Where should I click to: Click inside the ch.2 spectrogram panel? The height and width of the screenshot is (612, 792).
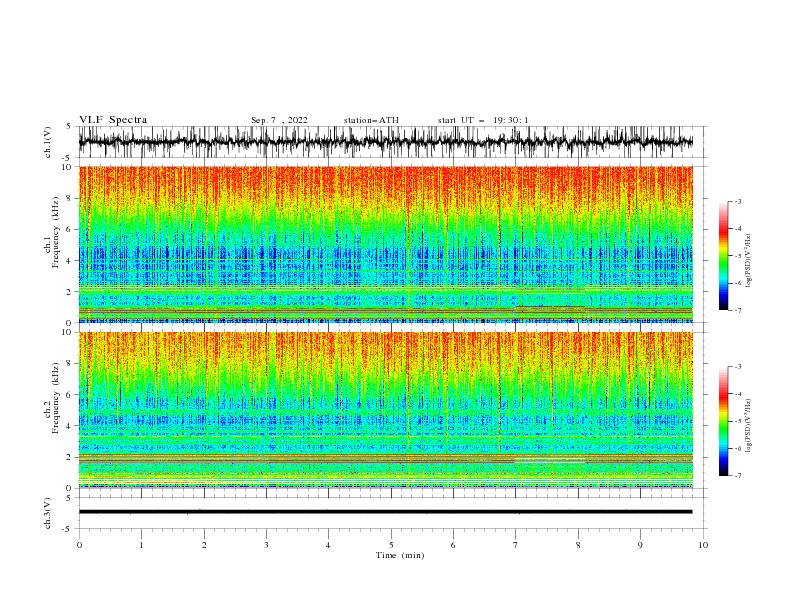click(385, 410)
